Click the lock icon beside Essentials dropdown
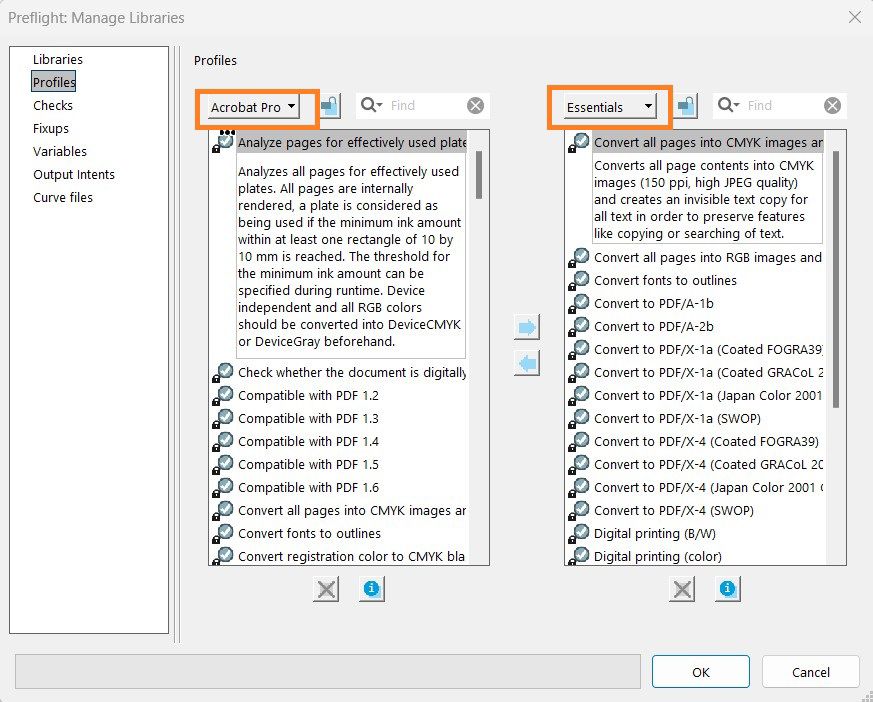This screenshot has height=702, width=873. coord(686,105)
